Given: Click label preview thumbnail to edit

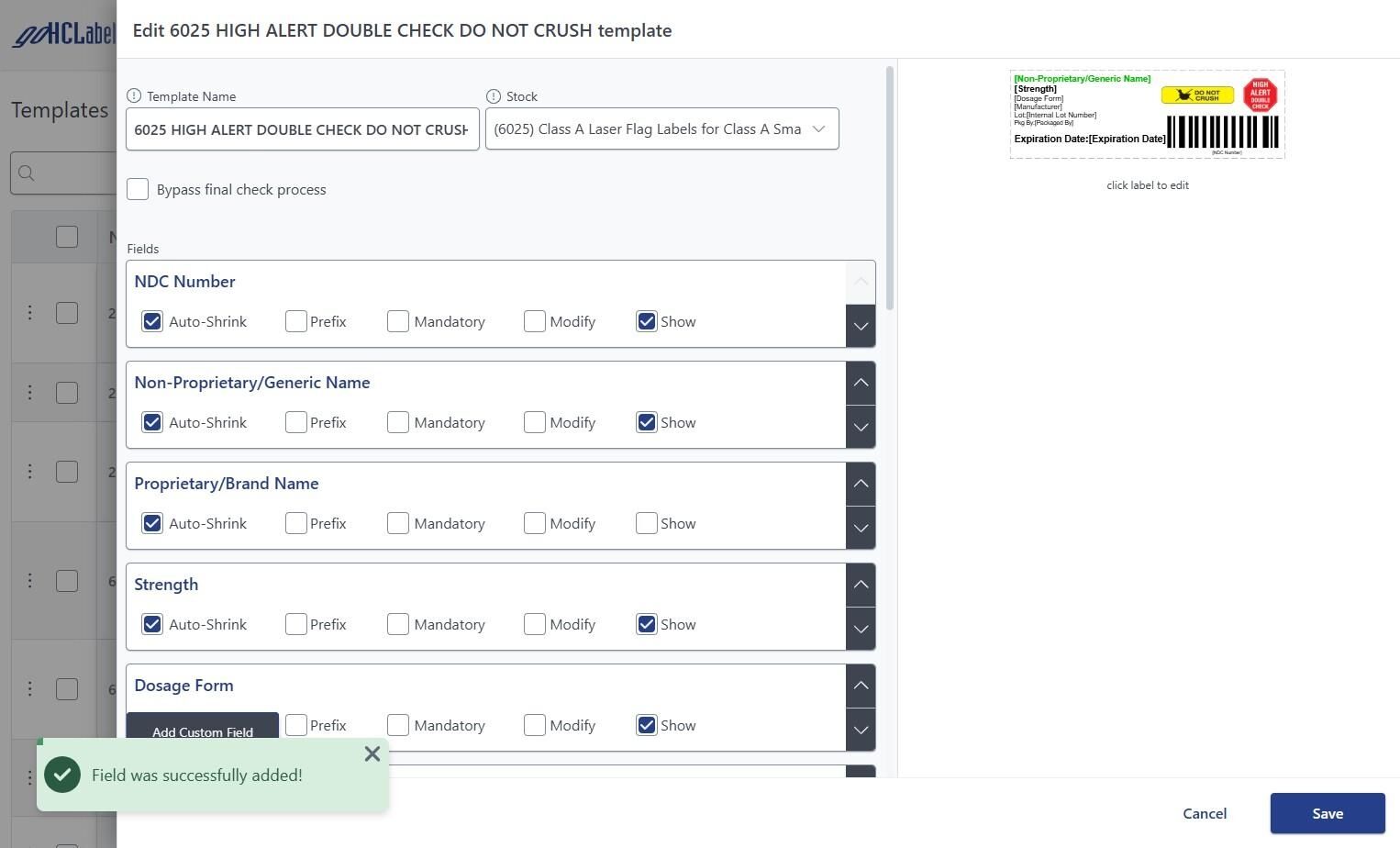Looking at the screenshot, I should [x=1147, y=115].
